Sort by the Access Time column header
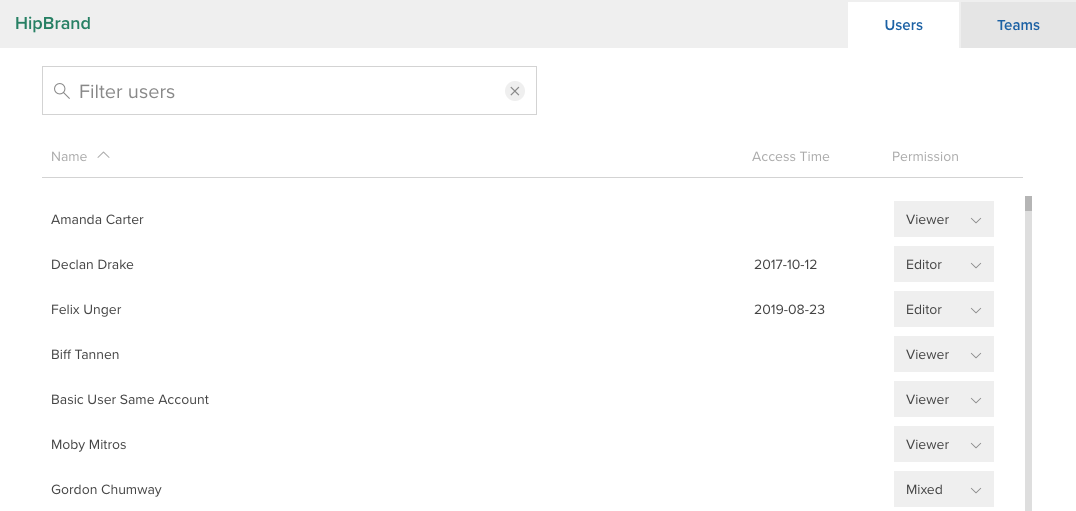Image resolution: width=1076 pixels, height=511 pixels. (791, 156)
